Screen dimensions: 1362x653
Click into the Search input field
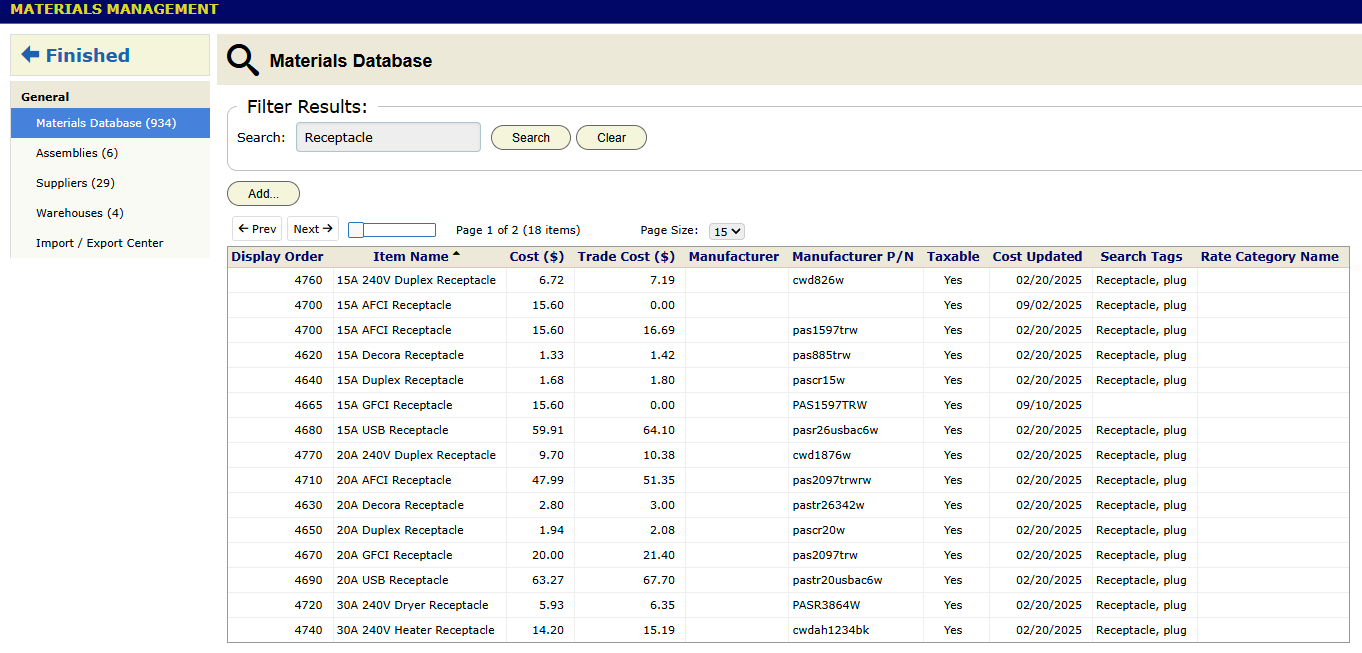pyautogui.click(x=388, y=137)
